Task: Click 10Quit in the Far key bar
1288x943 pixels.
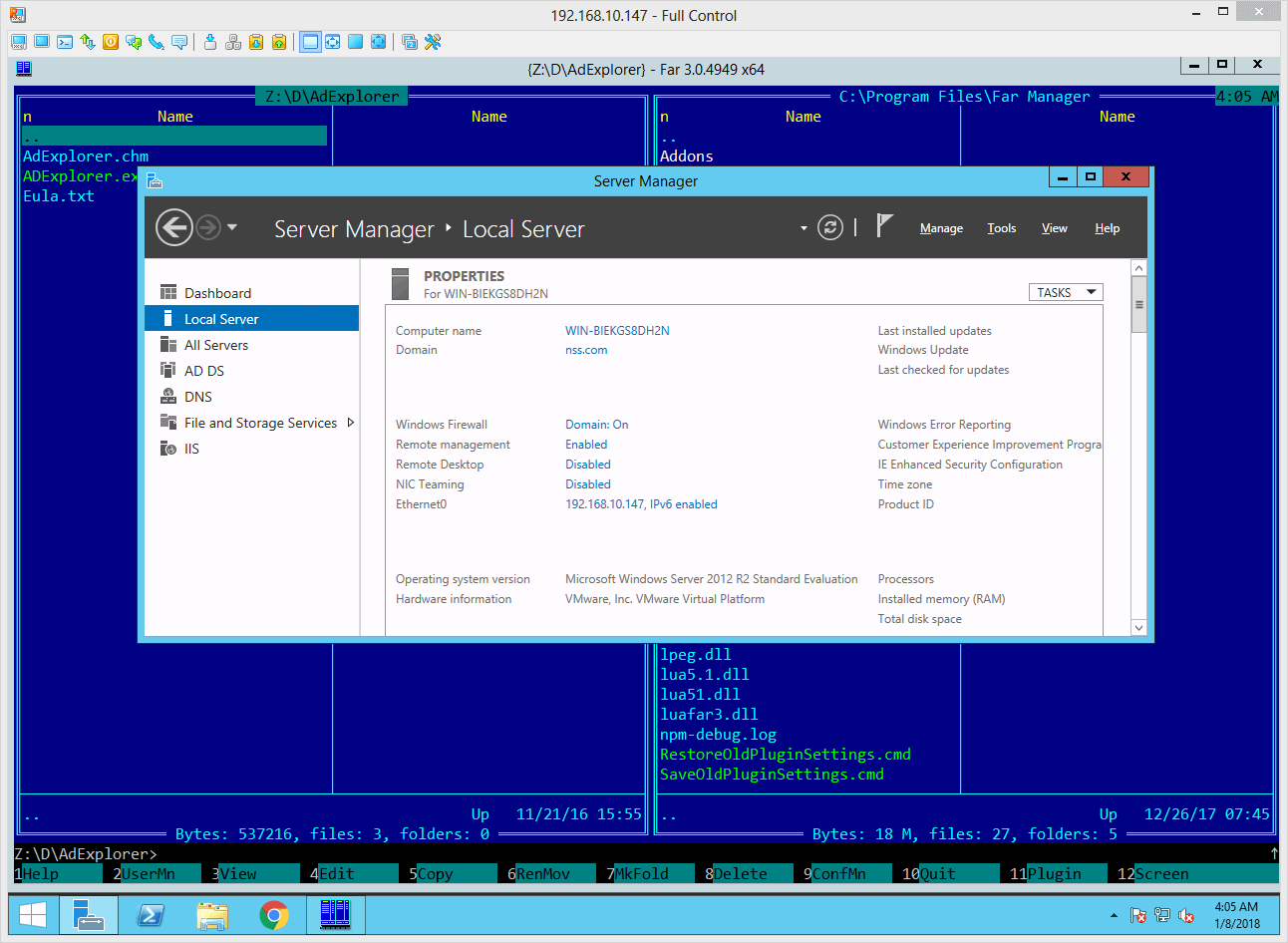Action: [x=951, y=874]
